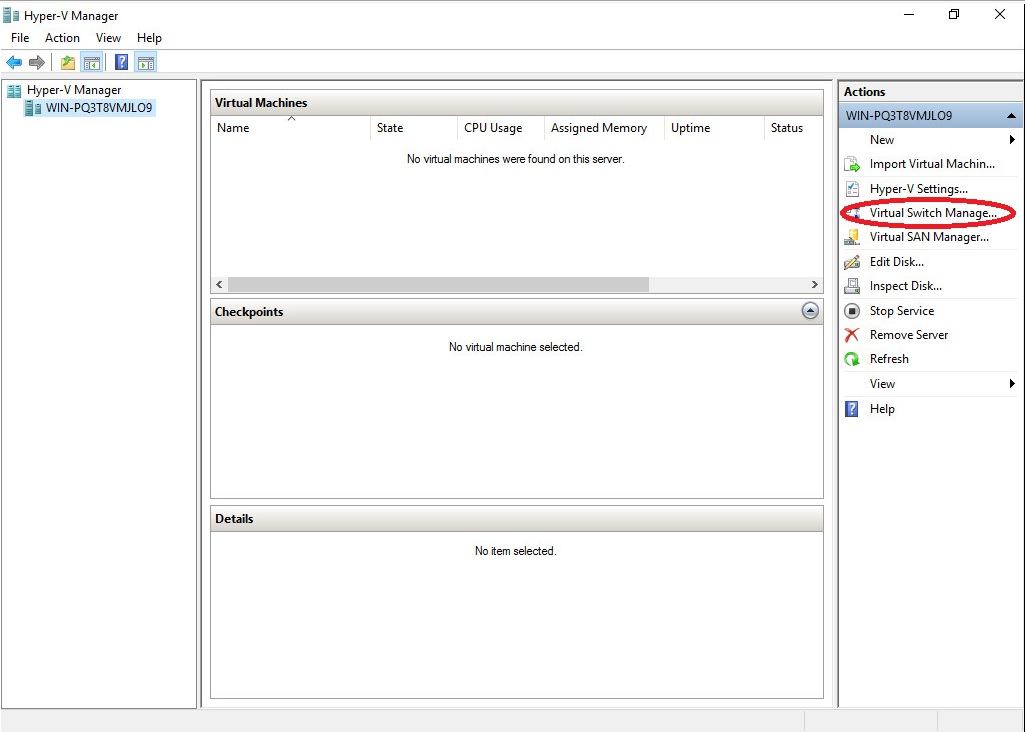Sort by Assigned Memory column header
This screenshot has width=1025, height=732.
click(604, 128)
